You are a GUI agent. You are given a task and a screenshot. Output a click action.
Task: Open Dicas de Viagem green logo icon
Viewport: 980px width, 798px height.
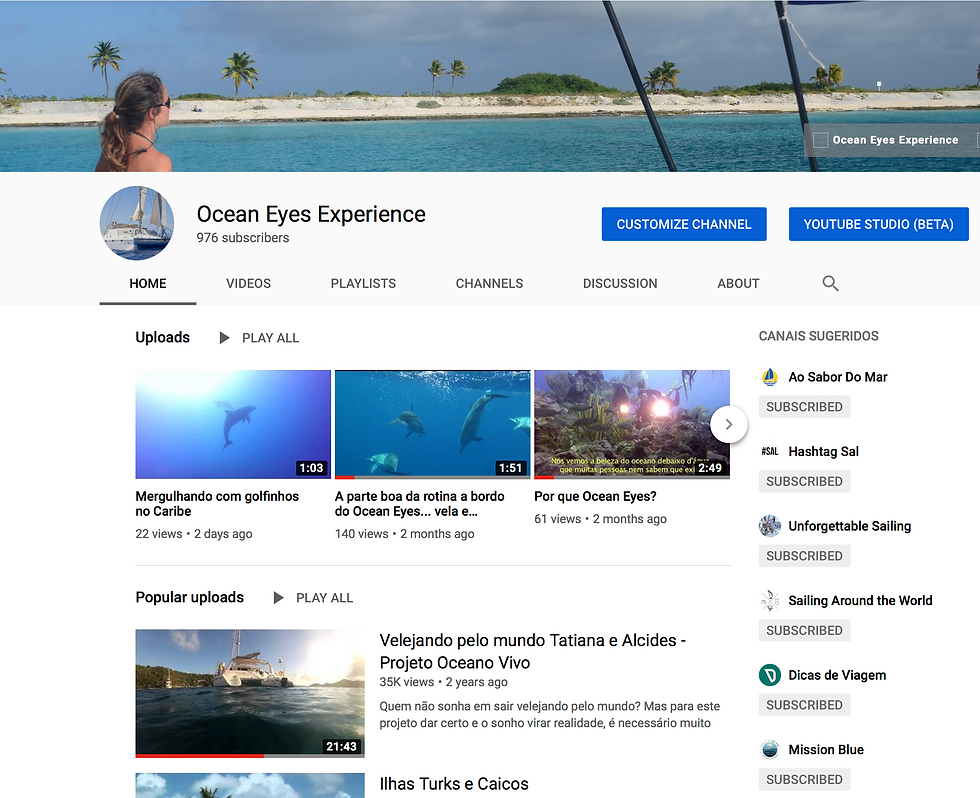coord(770,675)
